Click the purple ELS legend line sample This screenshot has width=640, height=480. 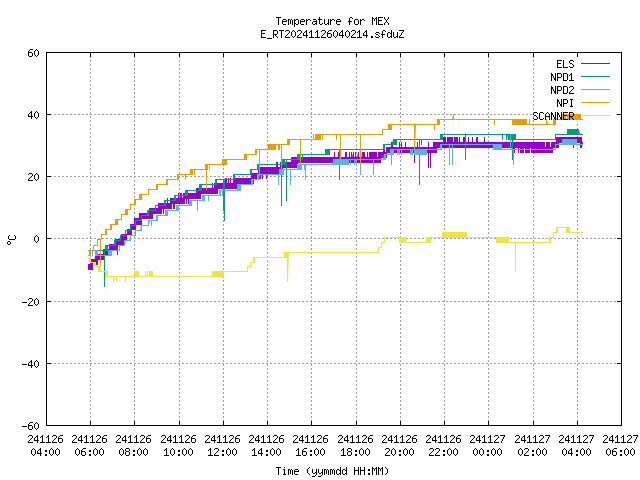[596, 64]
